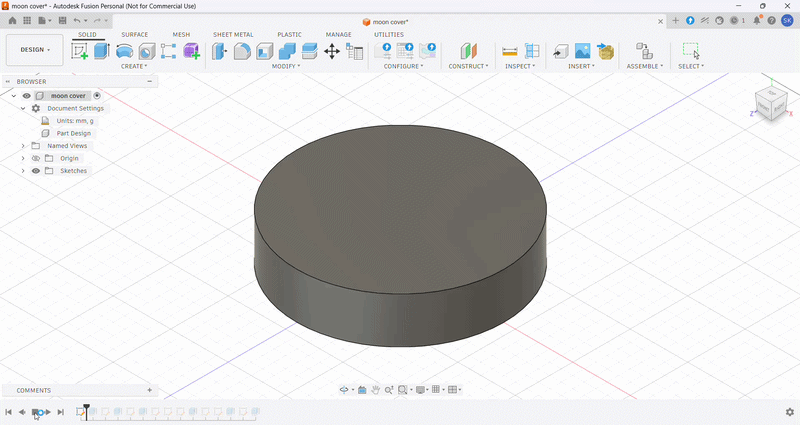The image size is (800, 425).
Task: Open the CREATE dropdown menu
Action: click(x=134, y=66)
